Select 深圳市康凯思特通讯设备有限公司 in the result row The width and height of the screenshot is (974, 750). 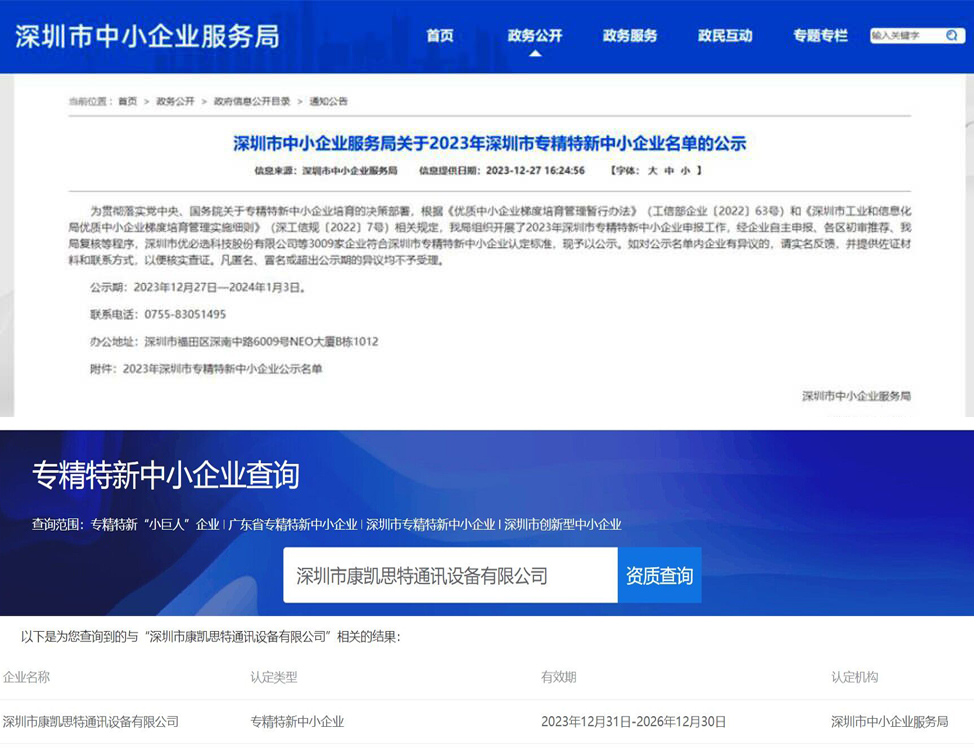coord(91,722)
